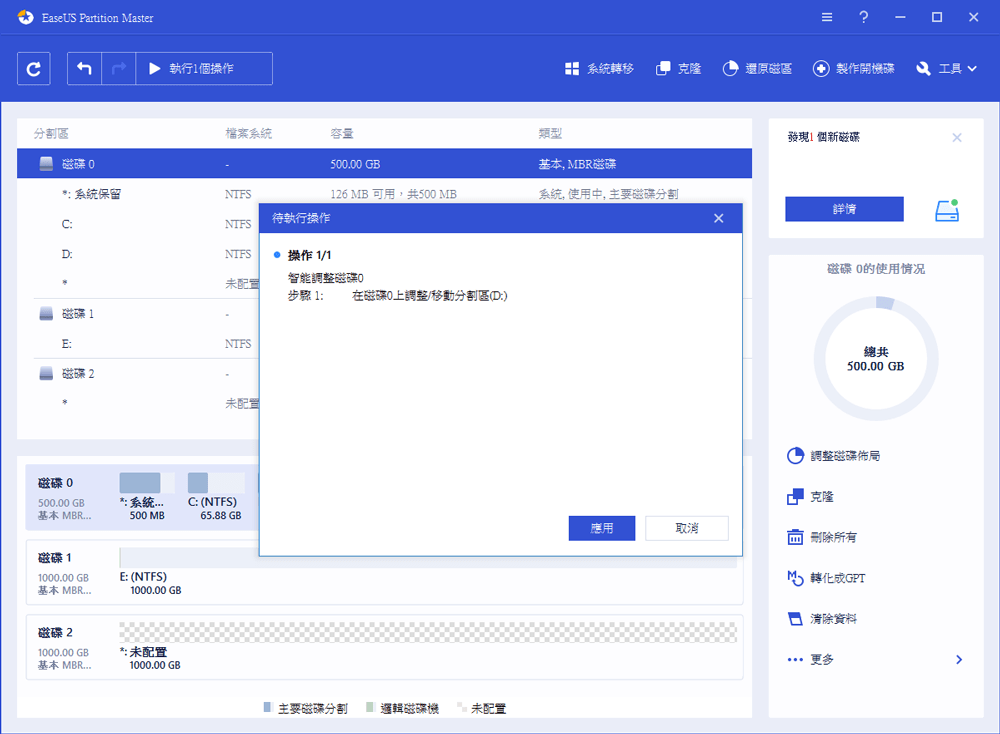Select the D: partition row

(x=138, y=254)
